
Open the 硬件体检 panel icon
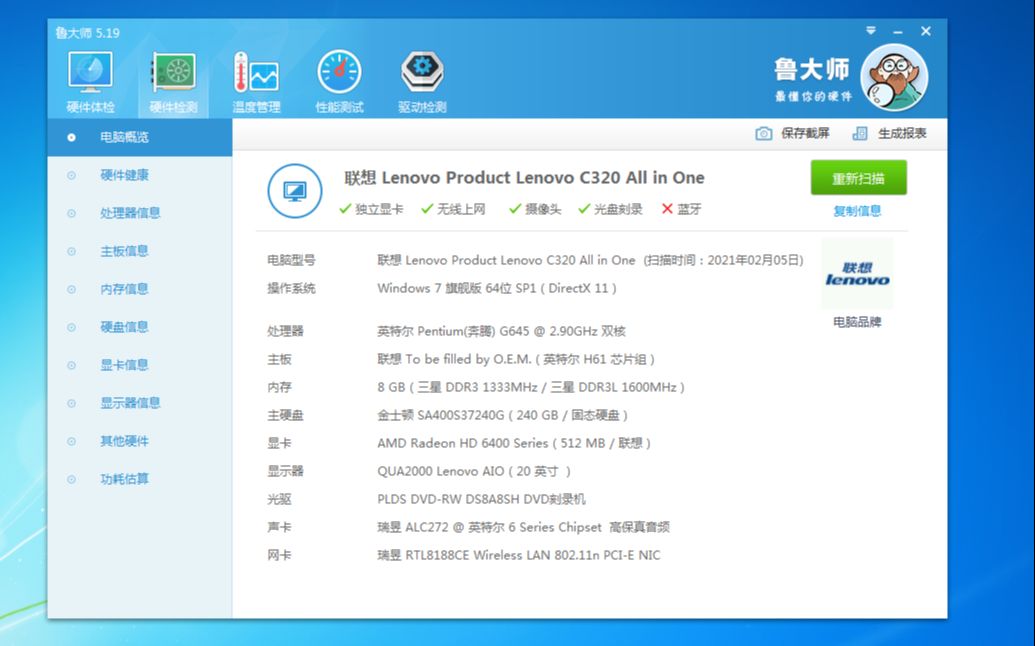tap(90, 70)
